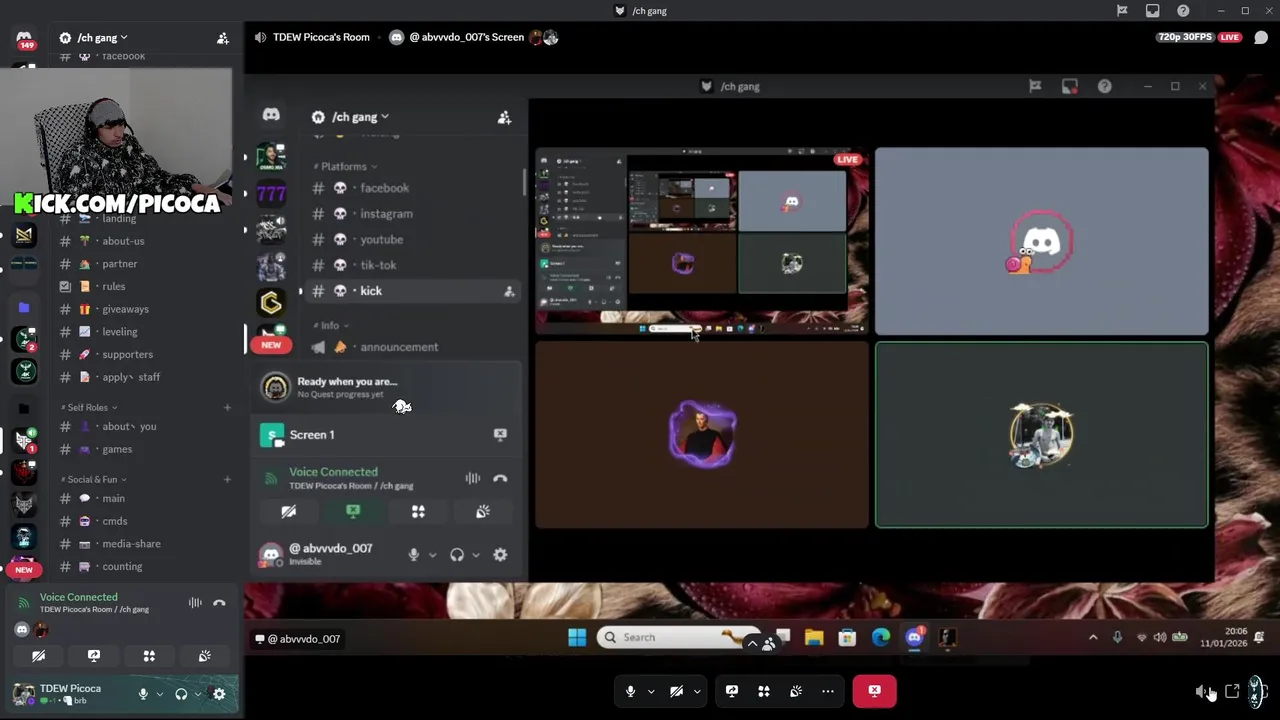Click Ready when you are quest banner
The height and width of the screenshot is (720, 1280).
(388, 387)
